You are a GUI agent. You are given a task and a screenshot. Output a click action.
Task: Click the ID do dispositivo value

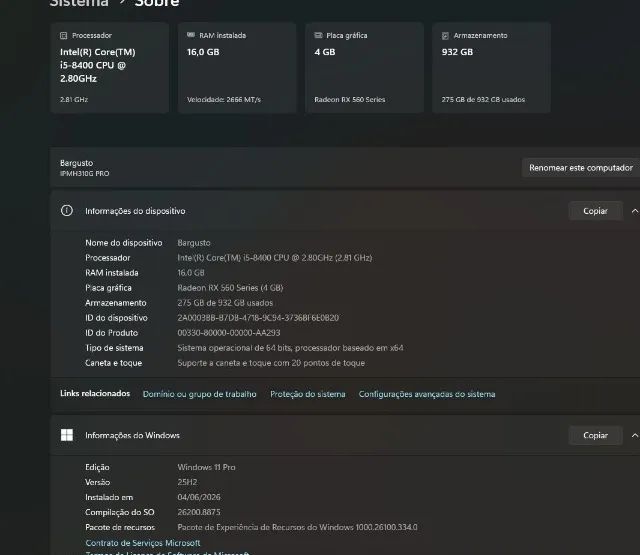pos(258,318)
